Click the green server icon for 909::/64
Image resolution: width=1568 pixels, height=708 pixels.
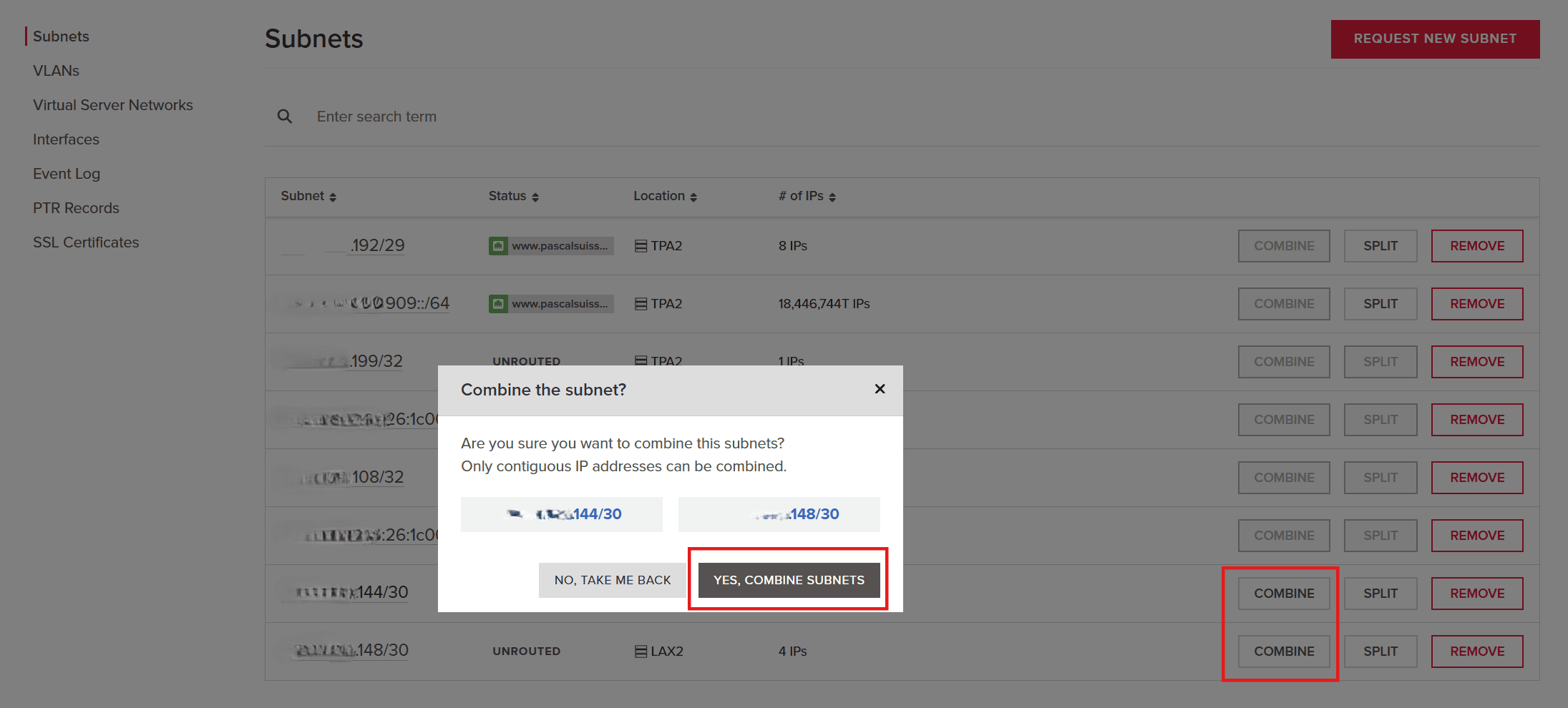click(x=498, y=304)
